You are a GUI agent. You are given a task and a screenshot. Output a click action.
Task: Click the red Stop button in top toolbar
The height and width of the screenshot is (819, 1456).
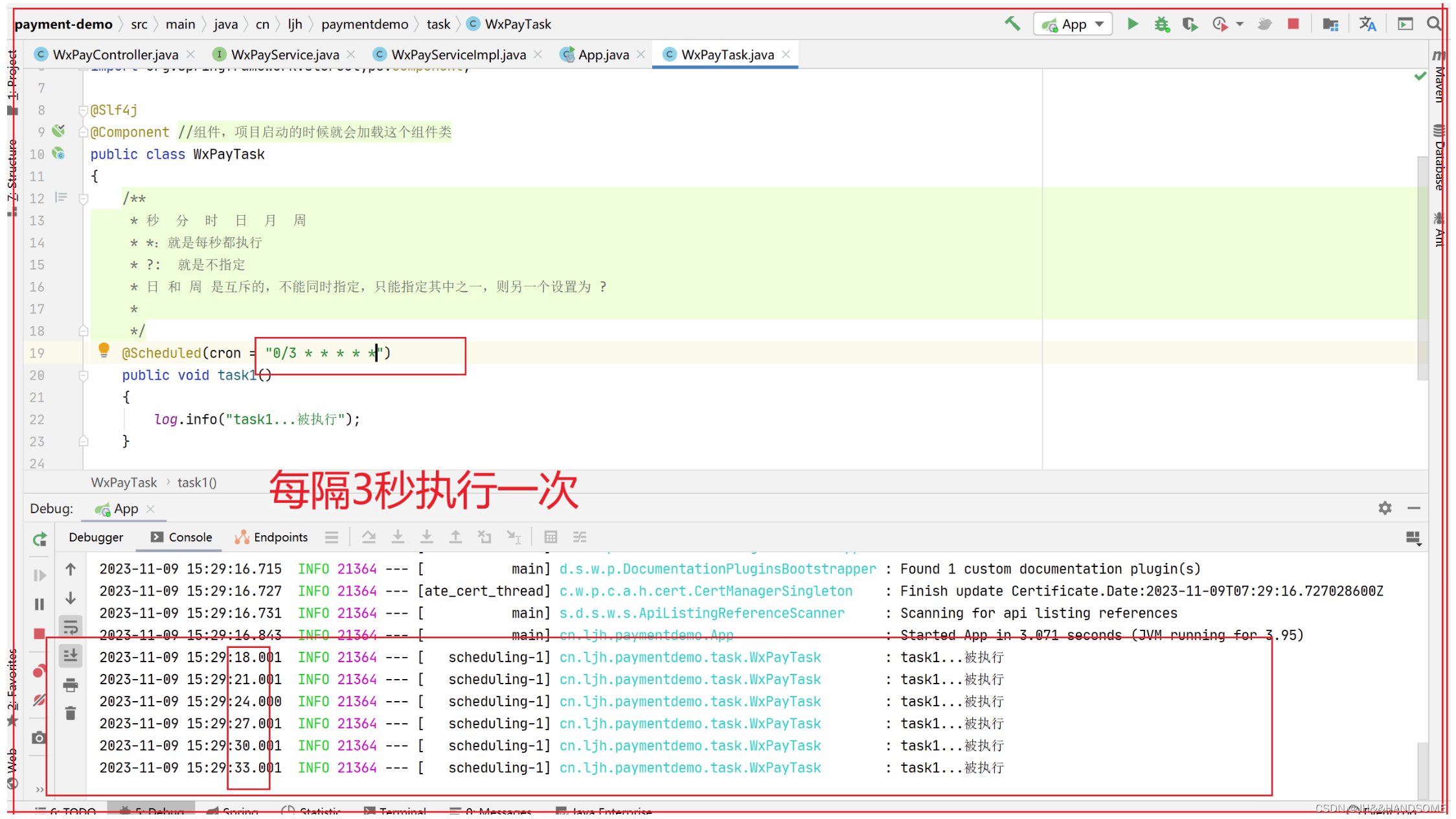point(1293,24)
